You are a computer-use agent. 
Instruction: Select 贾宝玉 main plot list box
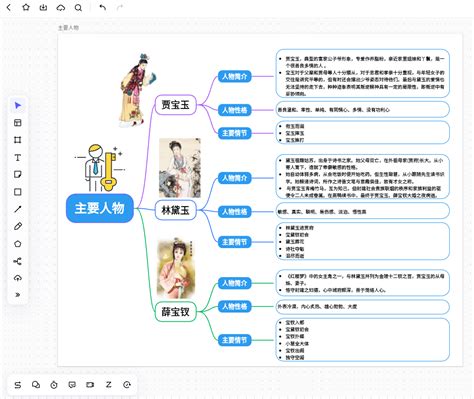point(363,132)
